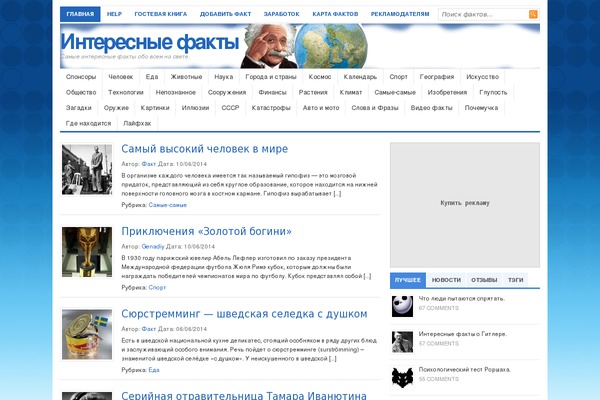
Task: Open the СССР category
Action: [230, 108]
